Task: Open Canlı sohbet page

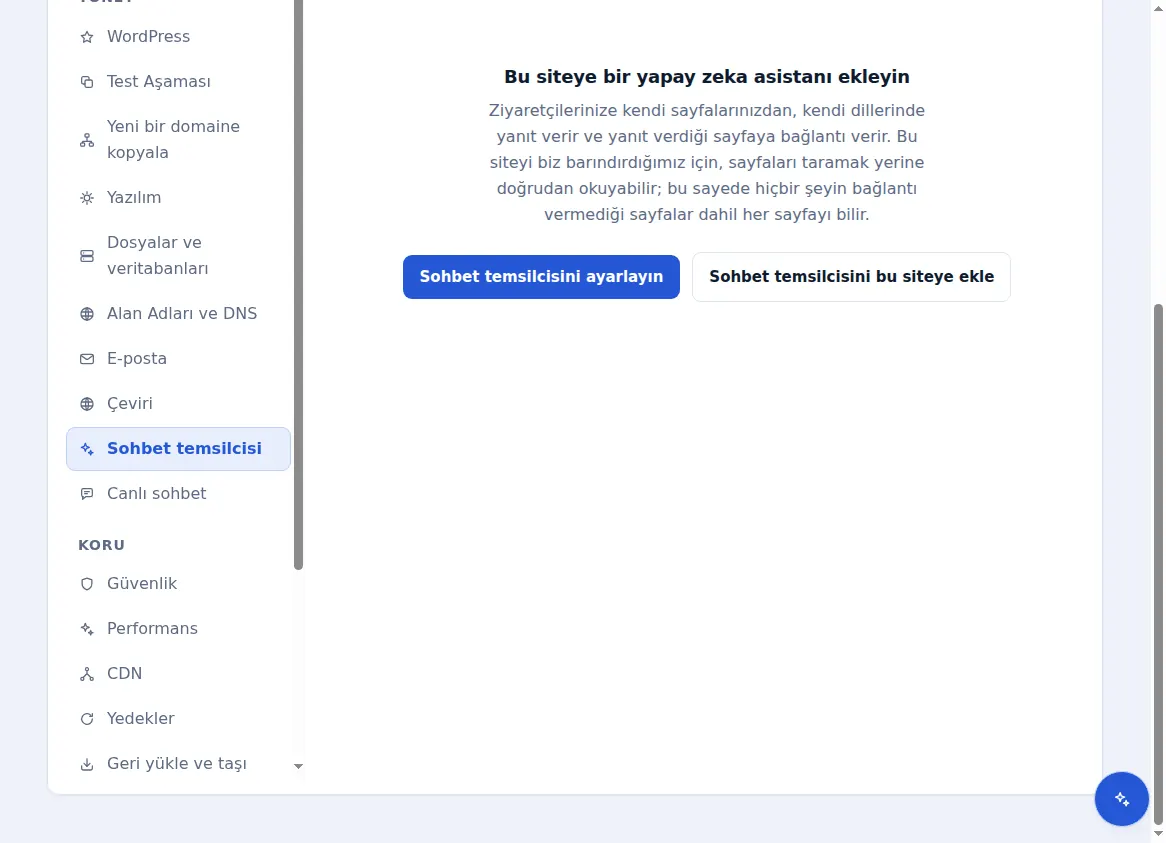Action: 178,494
